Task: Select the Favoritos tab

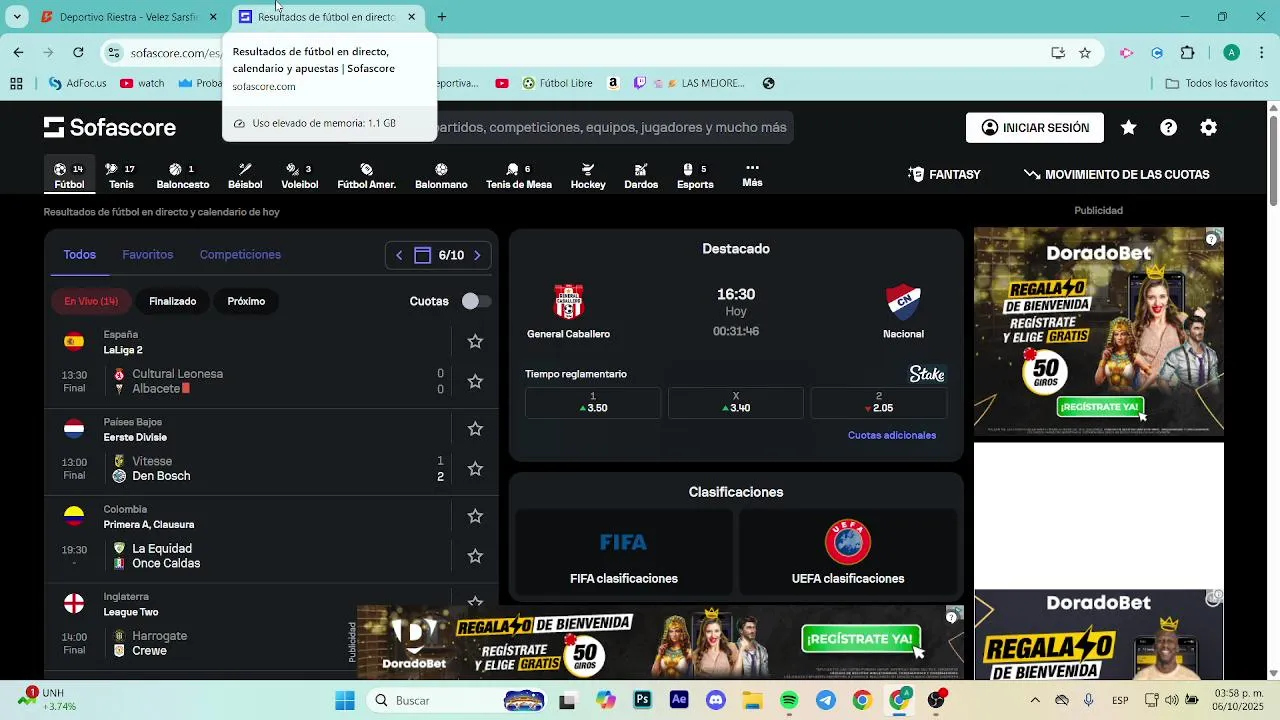Action: coord(148,255)
